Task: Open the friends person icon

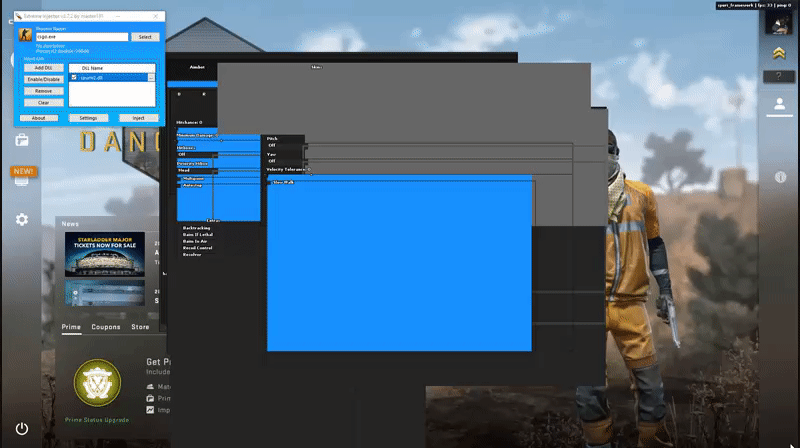Action: (x=779, y=104)
